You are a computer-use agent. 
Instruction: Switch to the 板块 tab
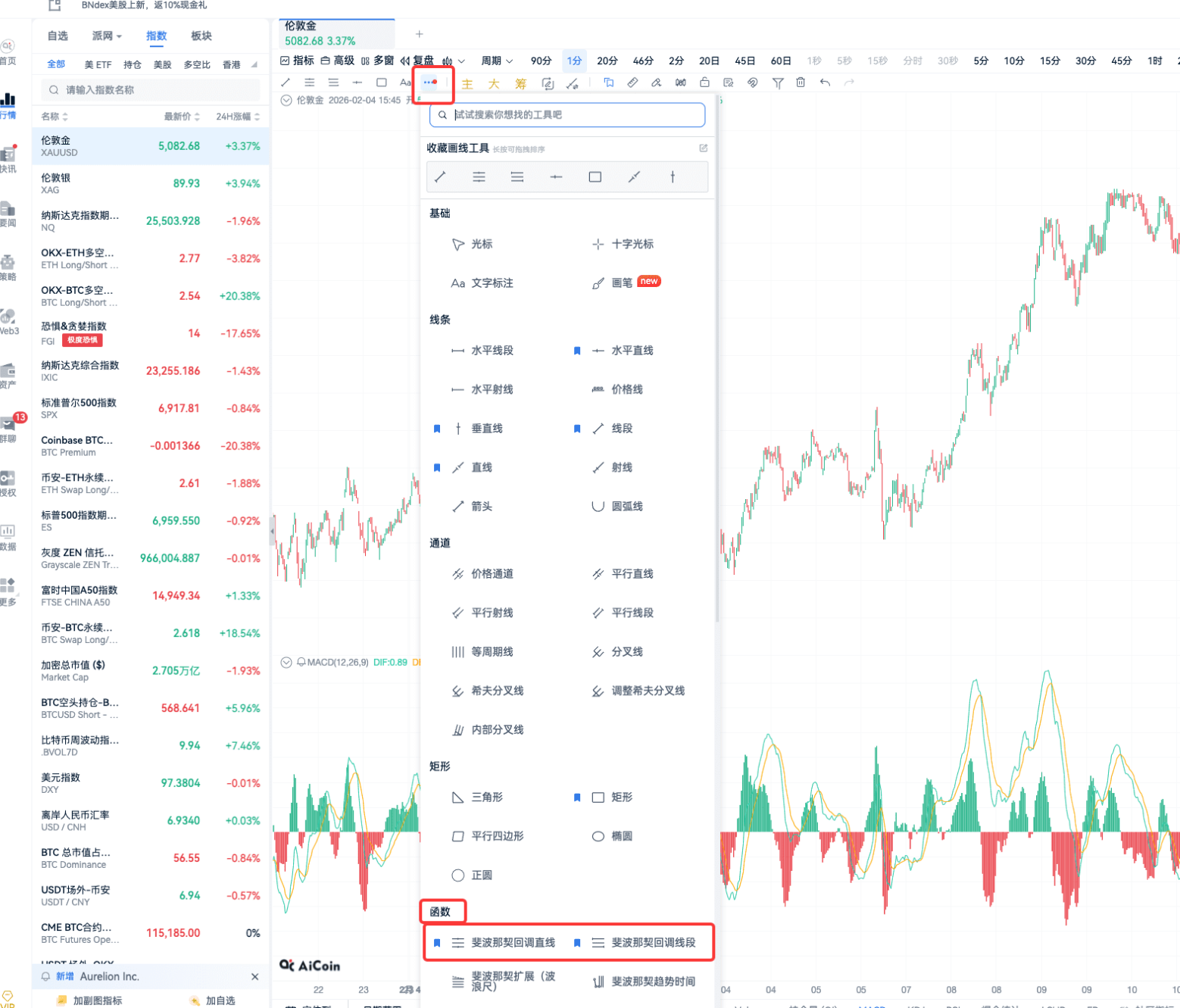(x=201, y=36)
